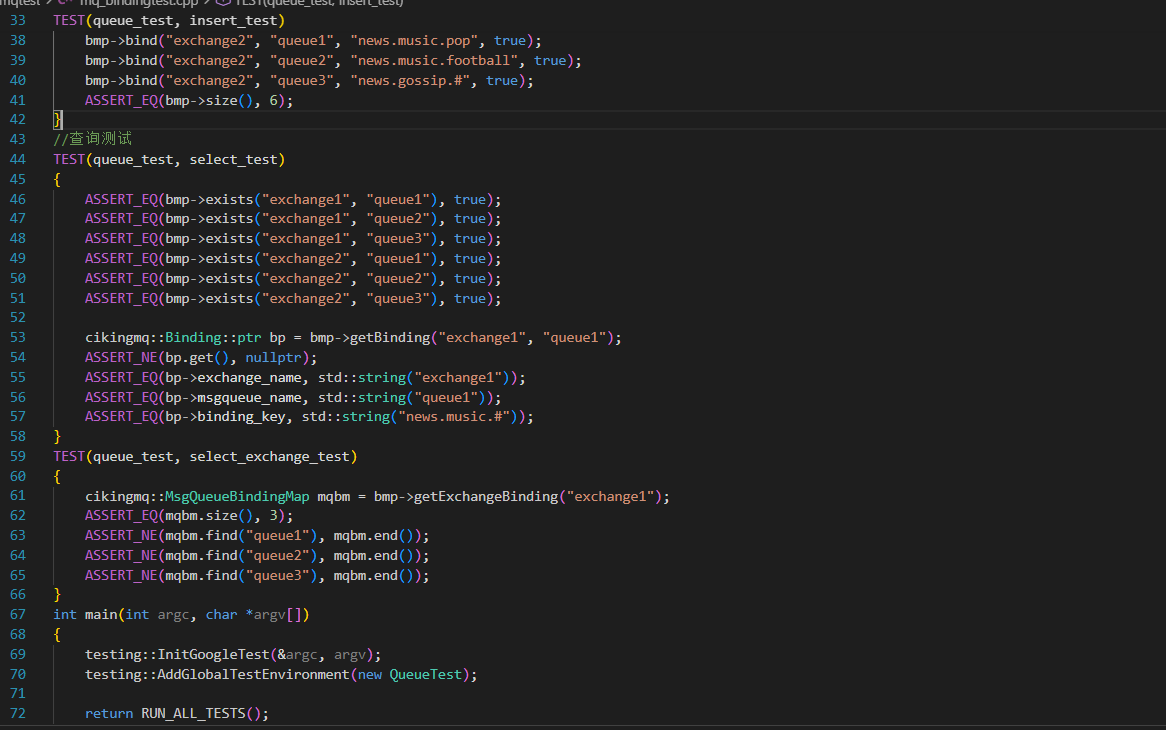Click line number 52 of the blank line
1166x730 pixels.
click(x=18, y=317)
